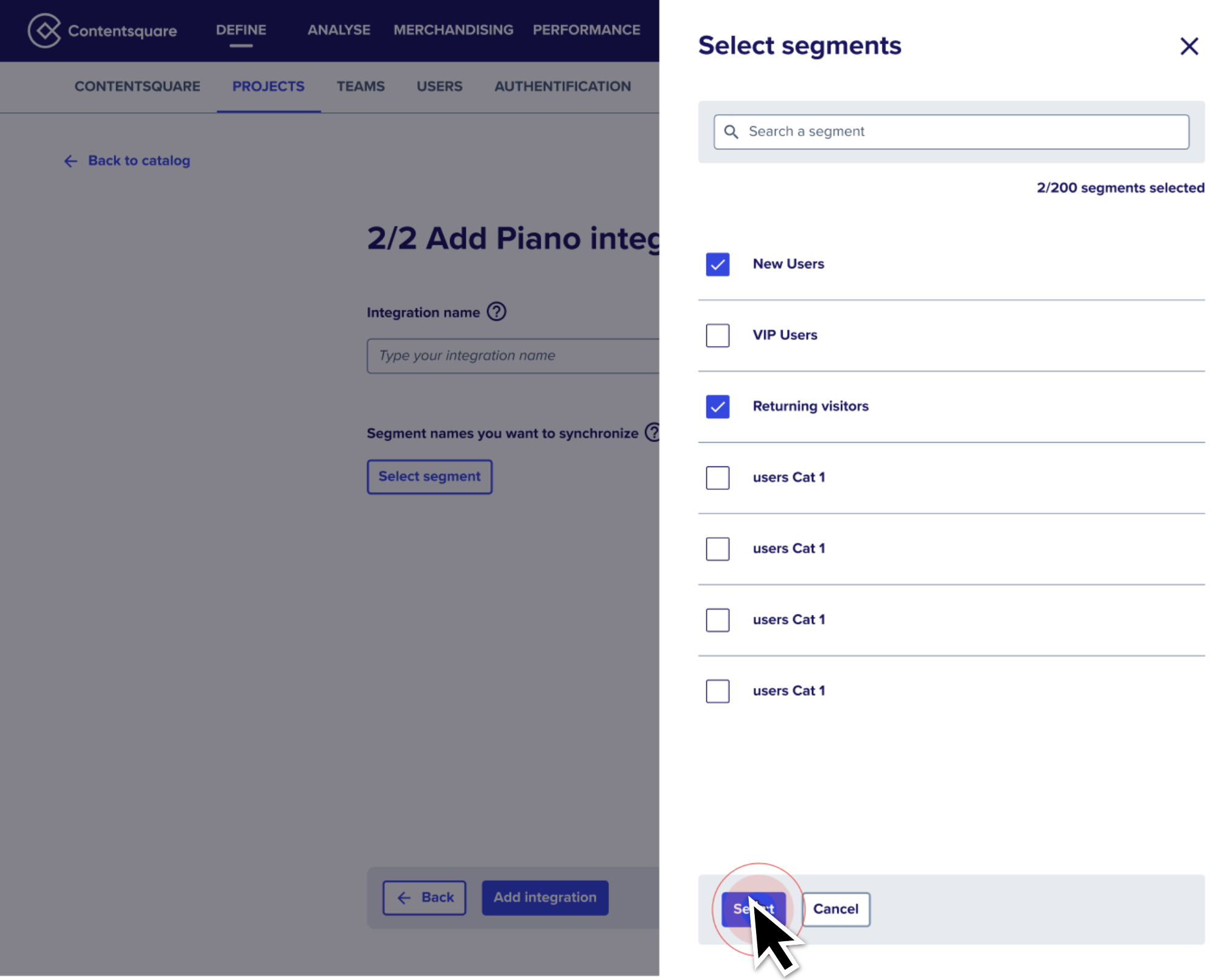
Task: Switch to the Teams tab
Action: (x=361, y=87)
